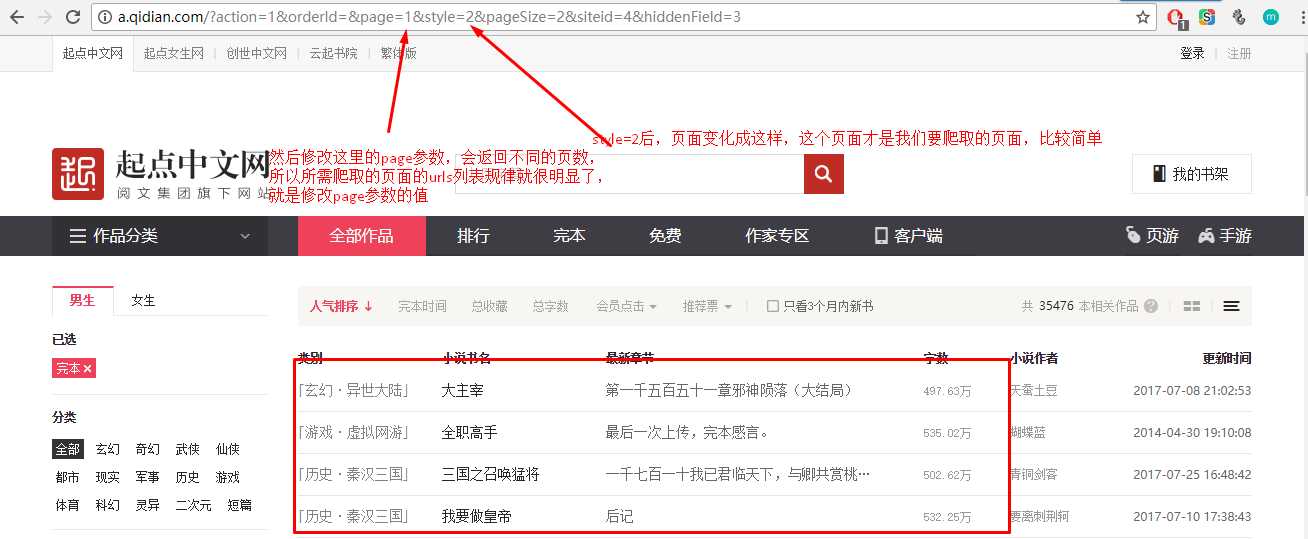1308x539 pixels.
Task: Open 页游 web games link
Action: (1152, 236)
